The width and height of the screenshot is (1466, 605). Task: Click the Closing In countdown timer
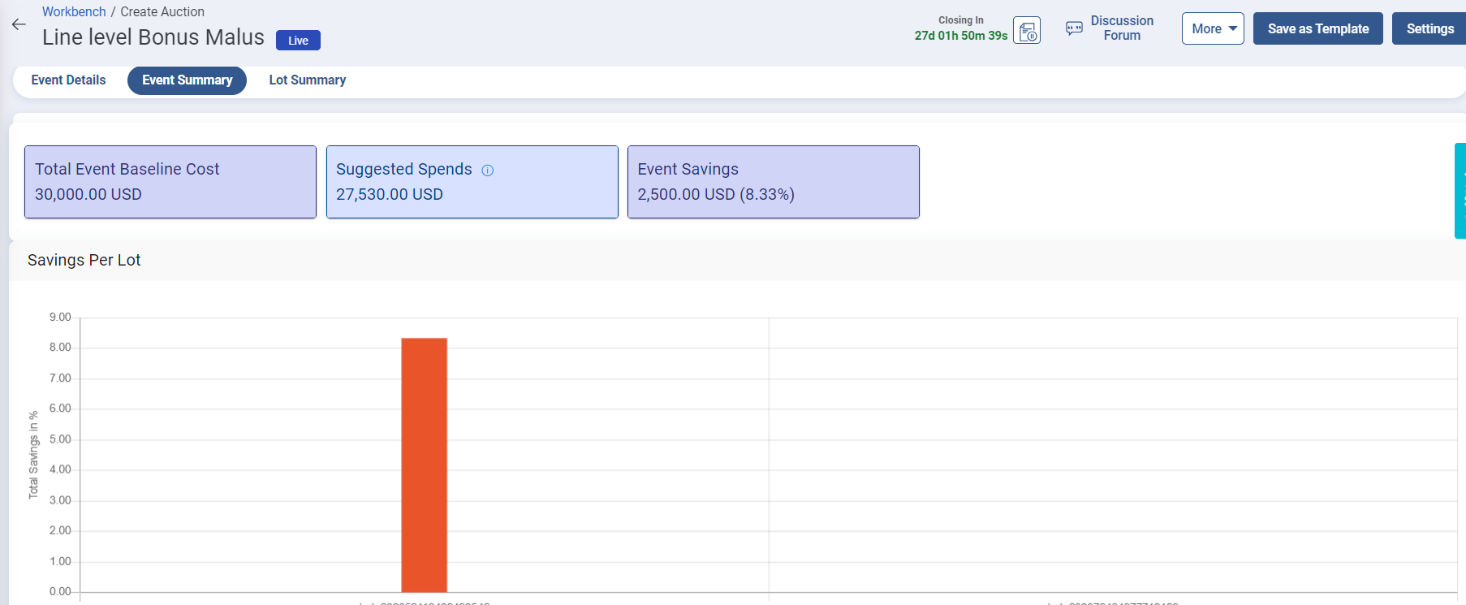pos(959,35)
